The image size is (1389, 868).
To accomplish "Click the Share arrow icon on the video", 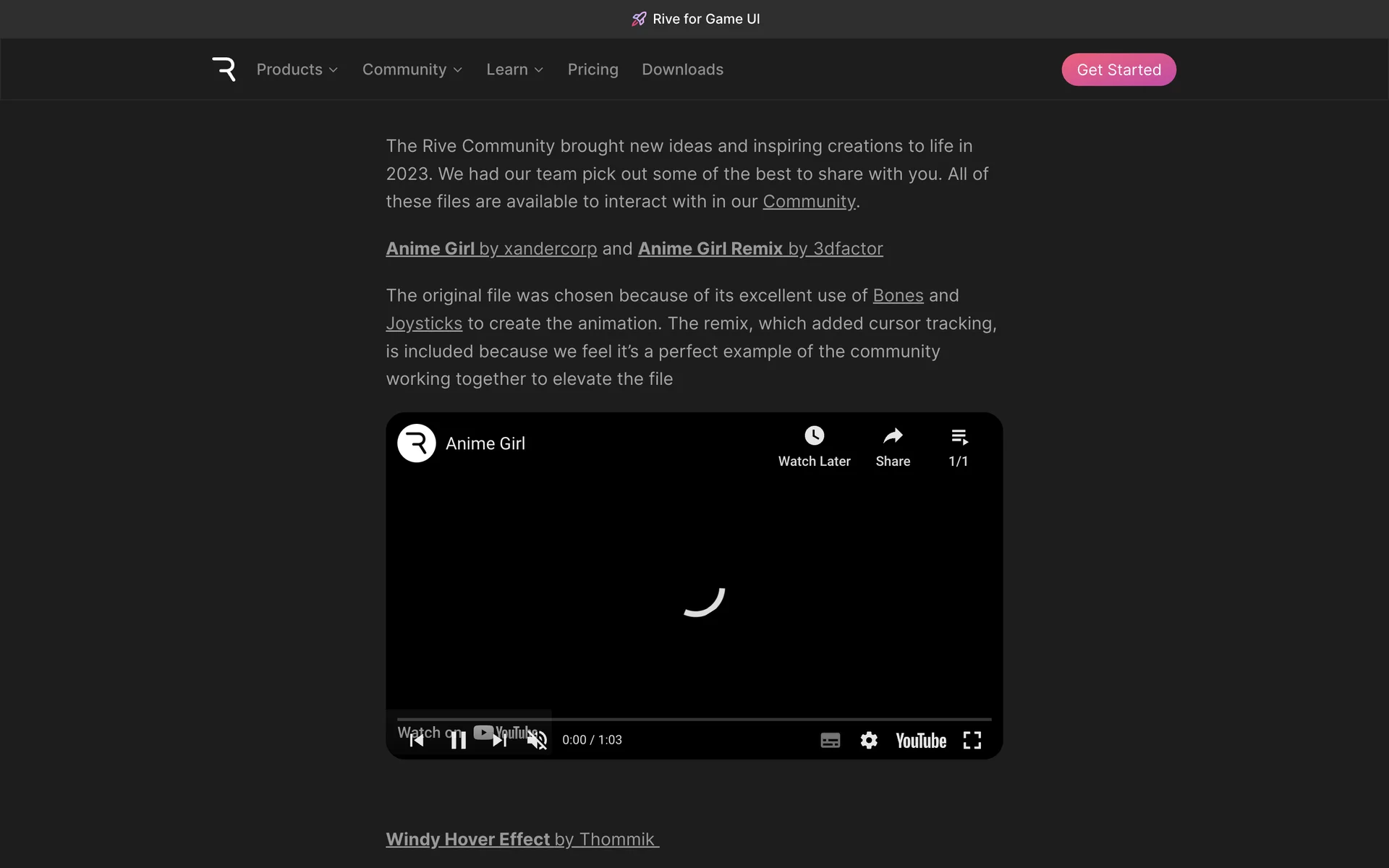I will click(x=893, y=435).
